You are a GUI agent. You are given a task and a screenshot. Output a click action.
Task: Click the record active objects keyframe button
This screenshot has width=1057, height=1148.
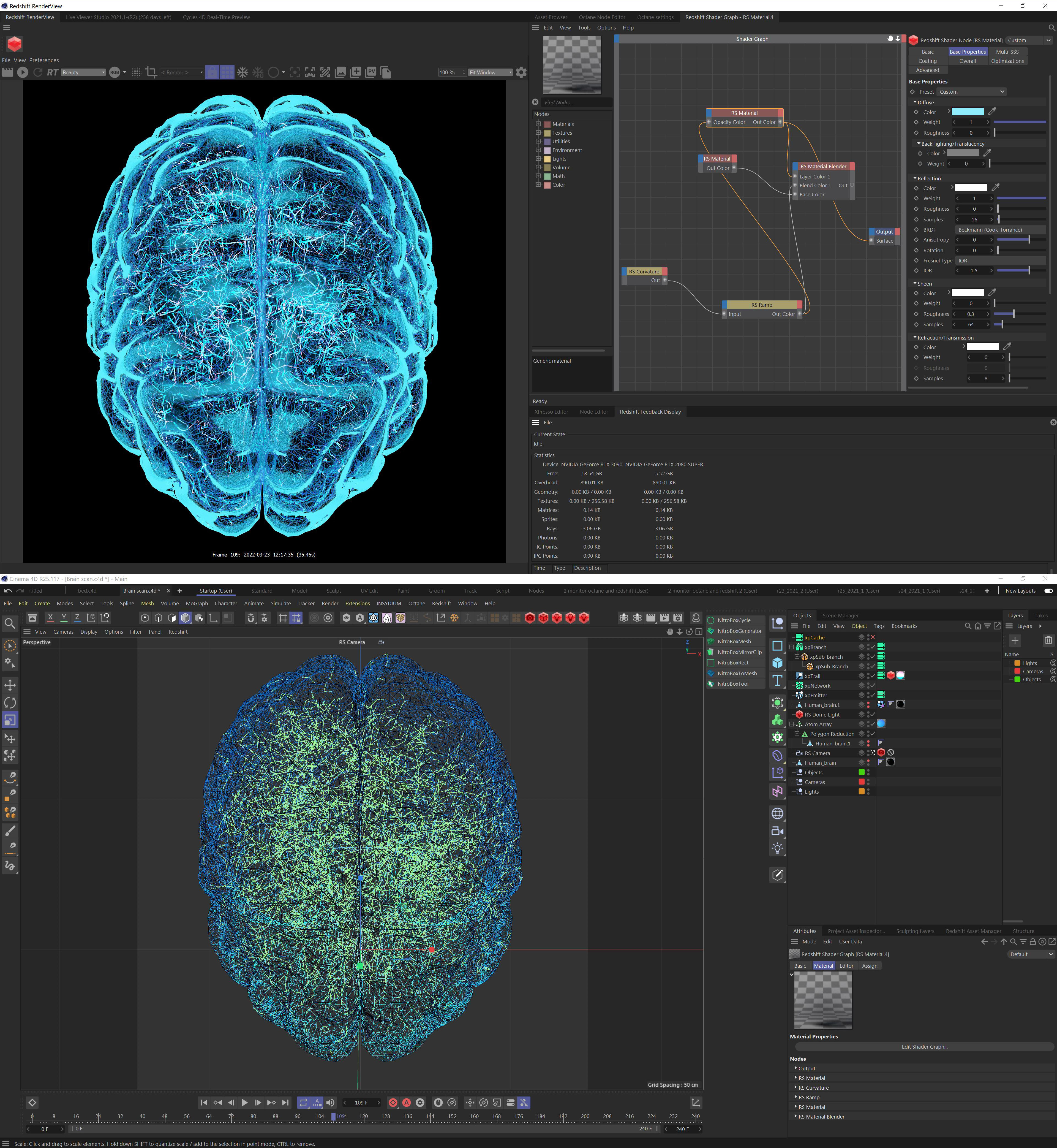click(x=393, y=1102)
